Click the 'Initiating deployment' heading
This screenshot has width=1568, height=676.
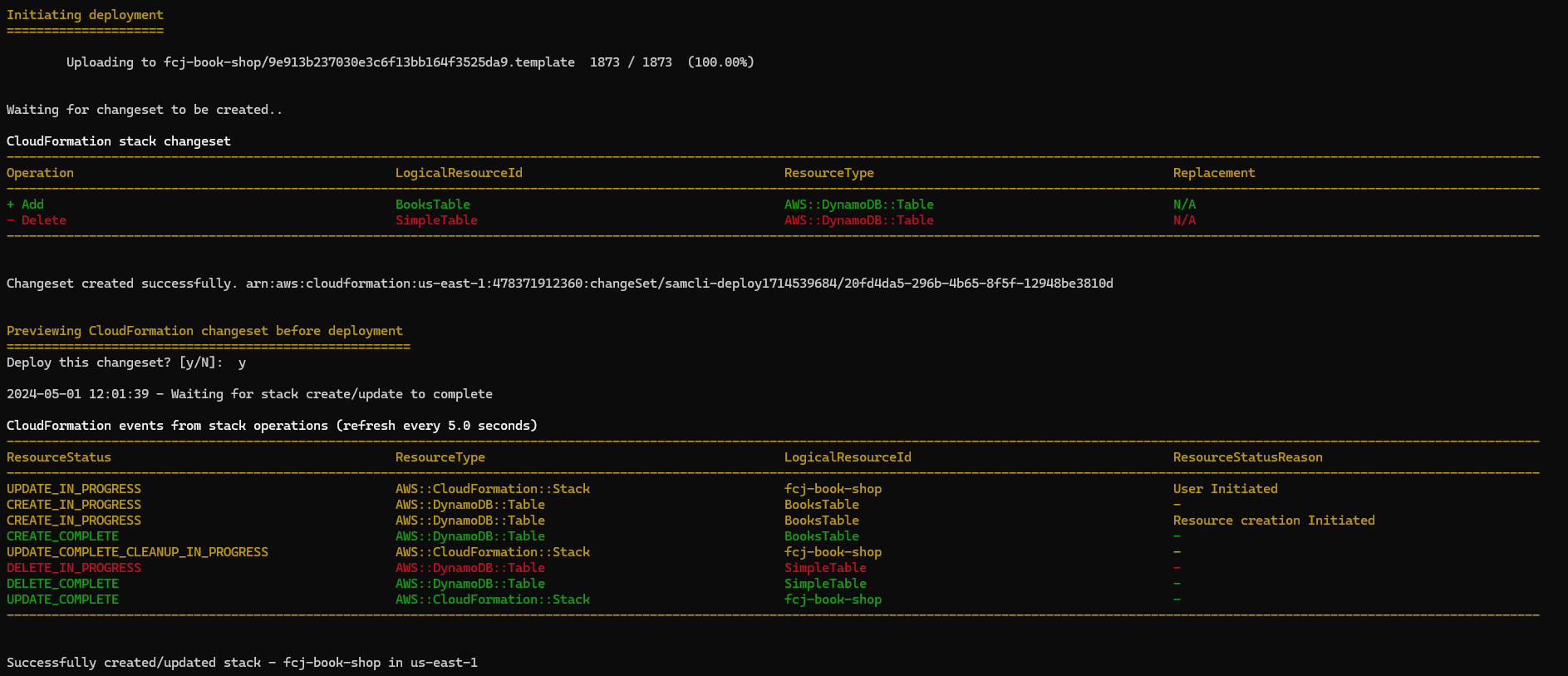coord(85,15)
